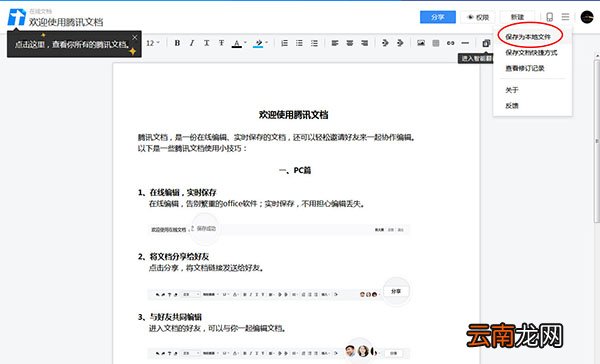The width and height of the screenshot is (600, 364).
Task: Select 反馈 in the menu
Action: pos(512,106)
